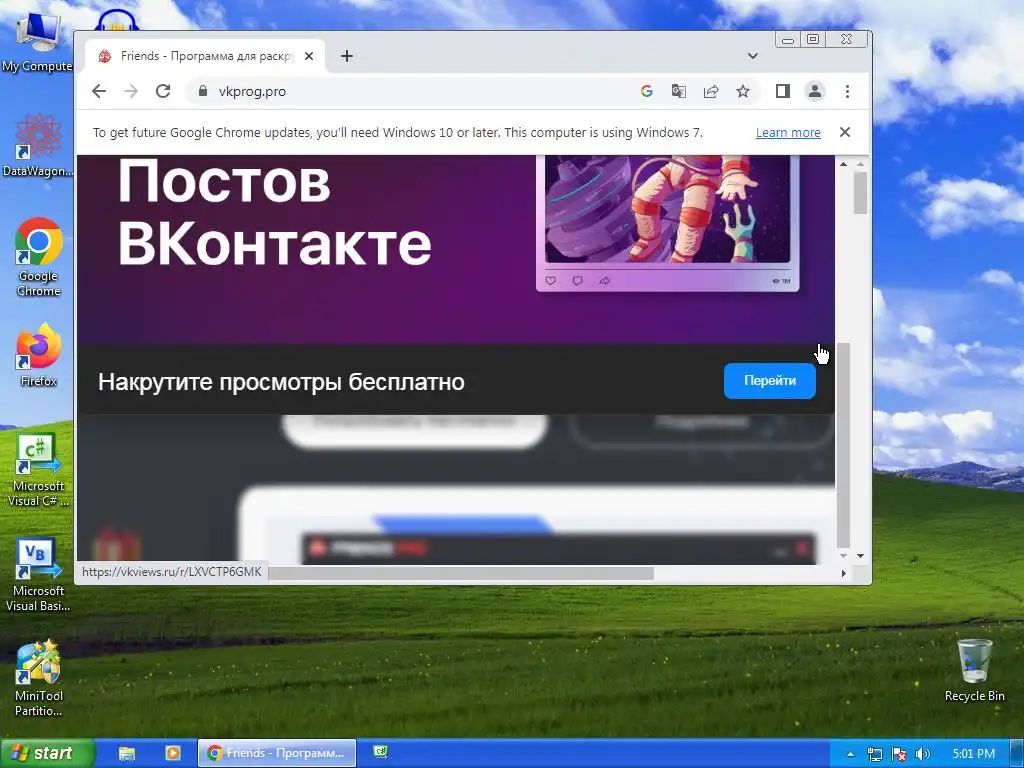This screenshot has height=768, width=1024.
Task: Share this page via share icon
Action: 711,91
